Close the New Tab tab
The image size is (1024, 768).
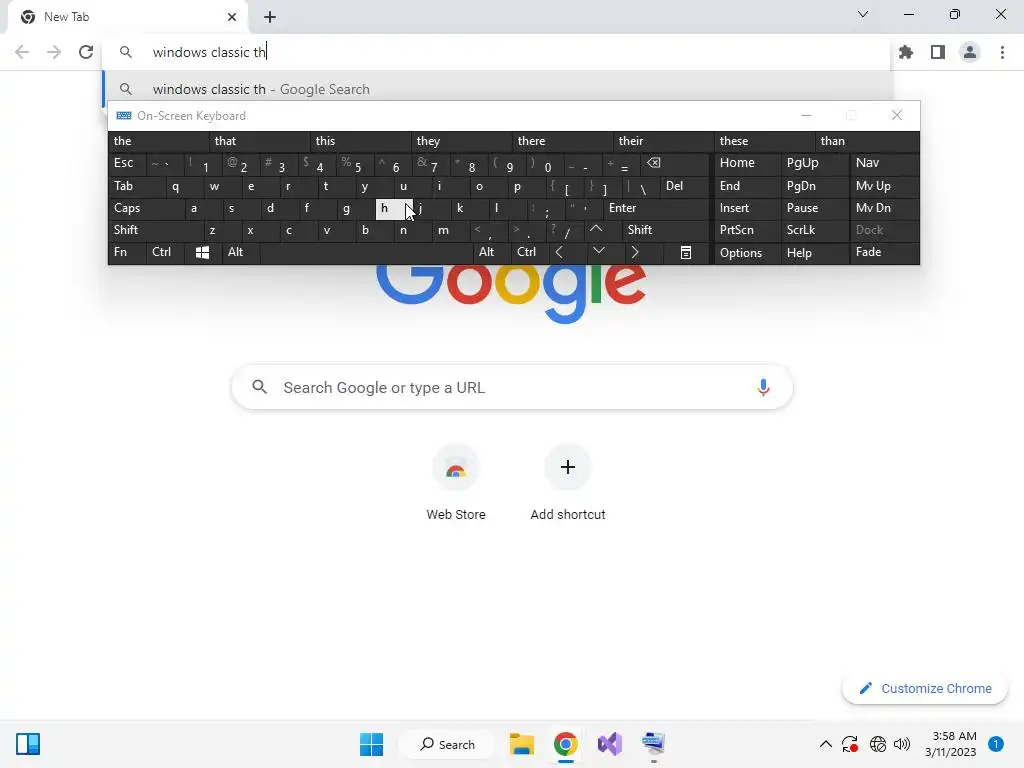[232, 17]
